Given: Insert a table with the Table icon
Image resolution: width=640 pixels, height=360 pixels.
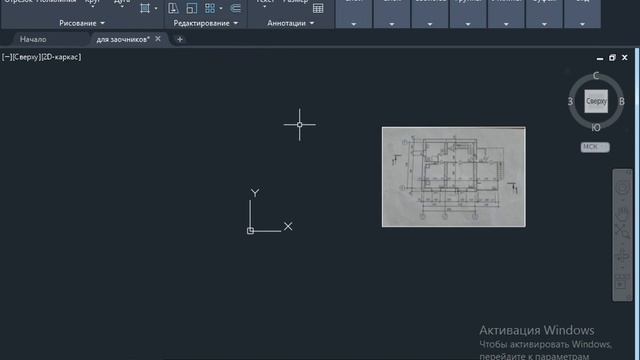Looking at the screenshot, I should pyautogui.click(x=318, y=8).
